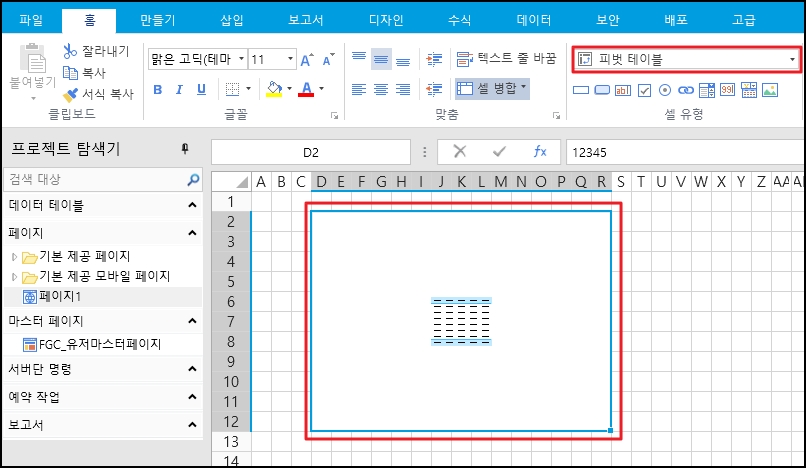Click the 서식 복사 format painter icon
This screenshot has width=806, height=468.
click(70, 95)
